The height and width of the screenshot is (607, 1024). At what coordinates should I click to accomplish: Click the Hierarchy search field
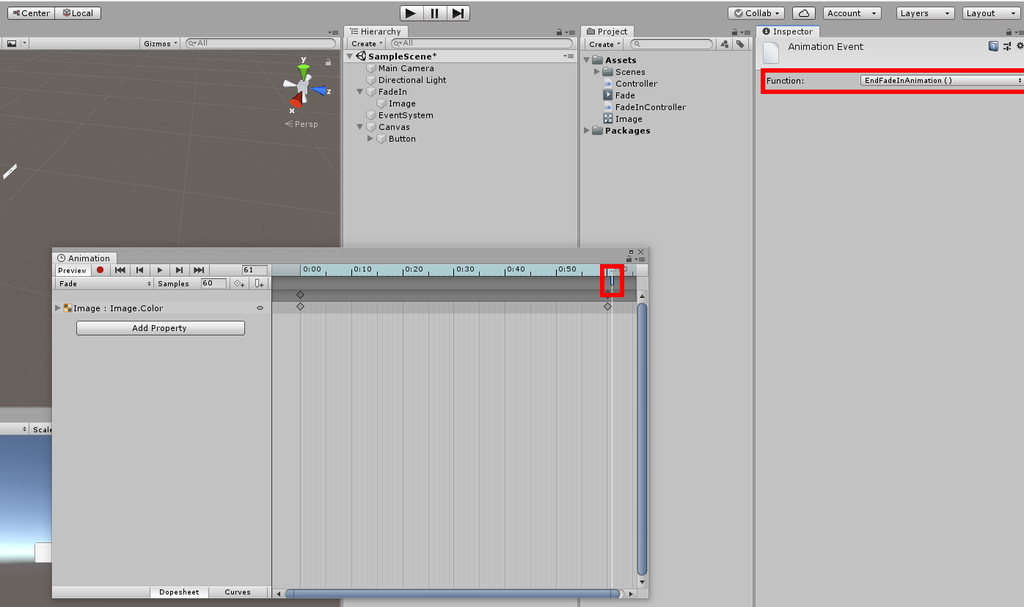(481, 43)
